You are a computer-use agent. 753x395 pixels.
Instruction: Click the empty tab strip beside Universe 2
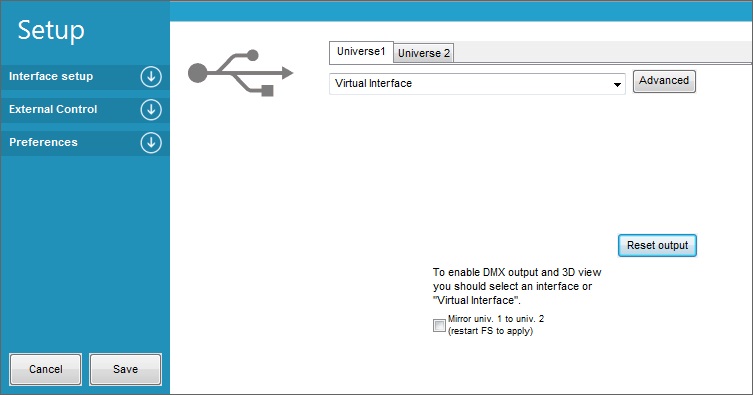(603, 52)
